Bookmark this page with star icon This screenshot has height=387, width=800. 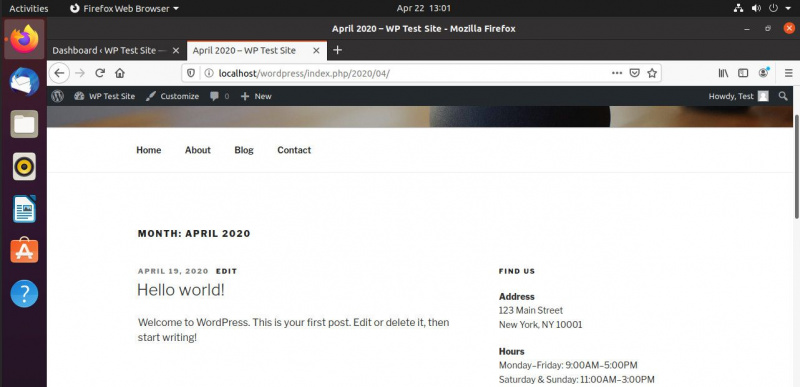(652, 73)
